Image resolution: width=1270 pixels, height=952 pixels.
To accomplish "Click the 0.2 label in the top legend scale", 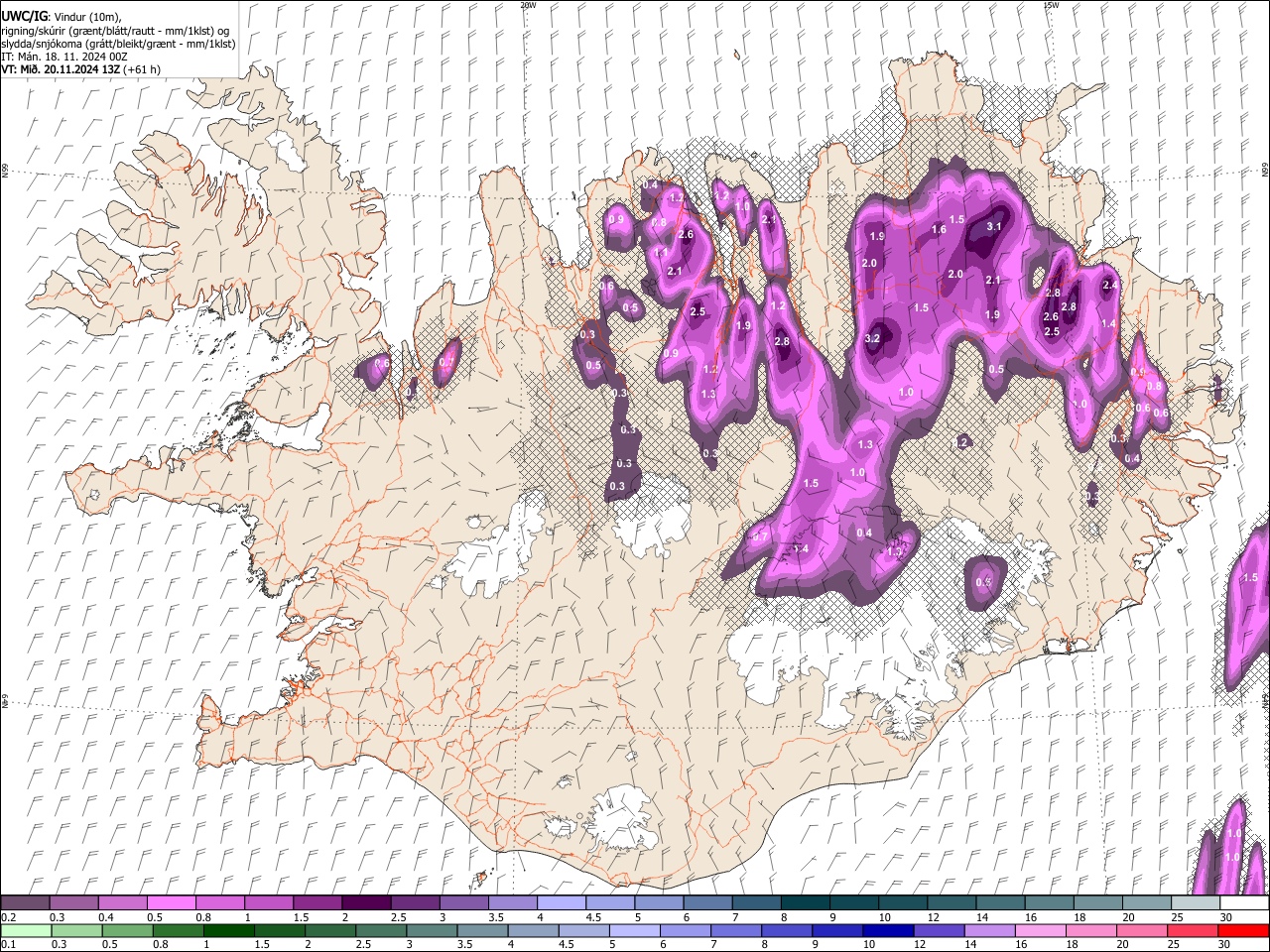I will click(x=7, y=917).
